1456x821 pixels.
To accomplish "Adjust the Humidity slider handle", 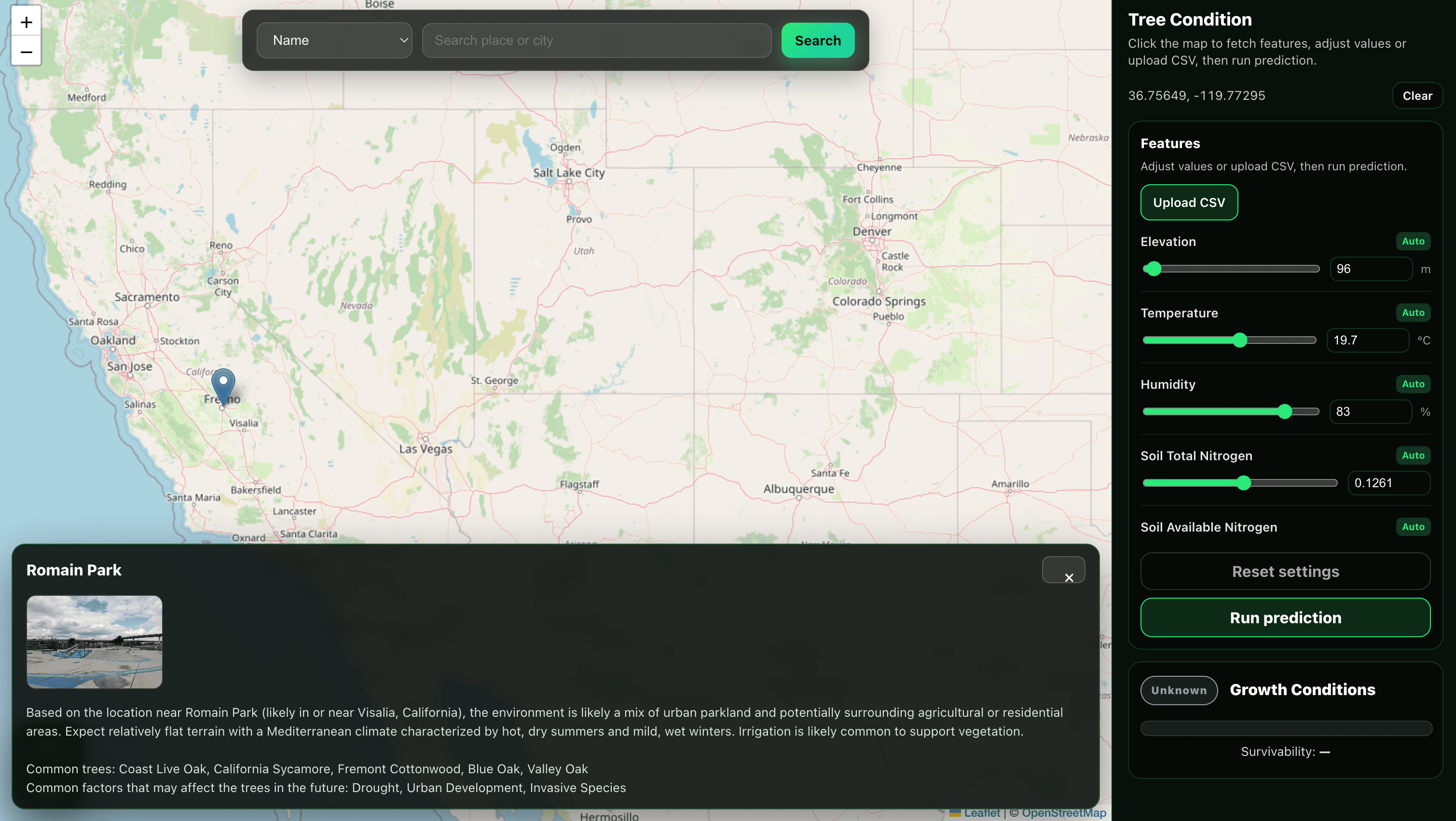I will pos(1284,411).
